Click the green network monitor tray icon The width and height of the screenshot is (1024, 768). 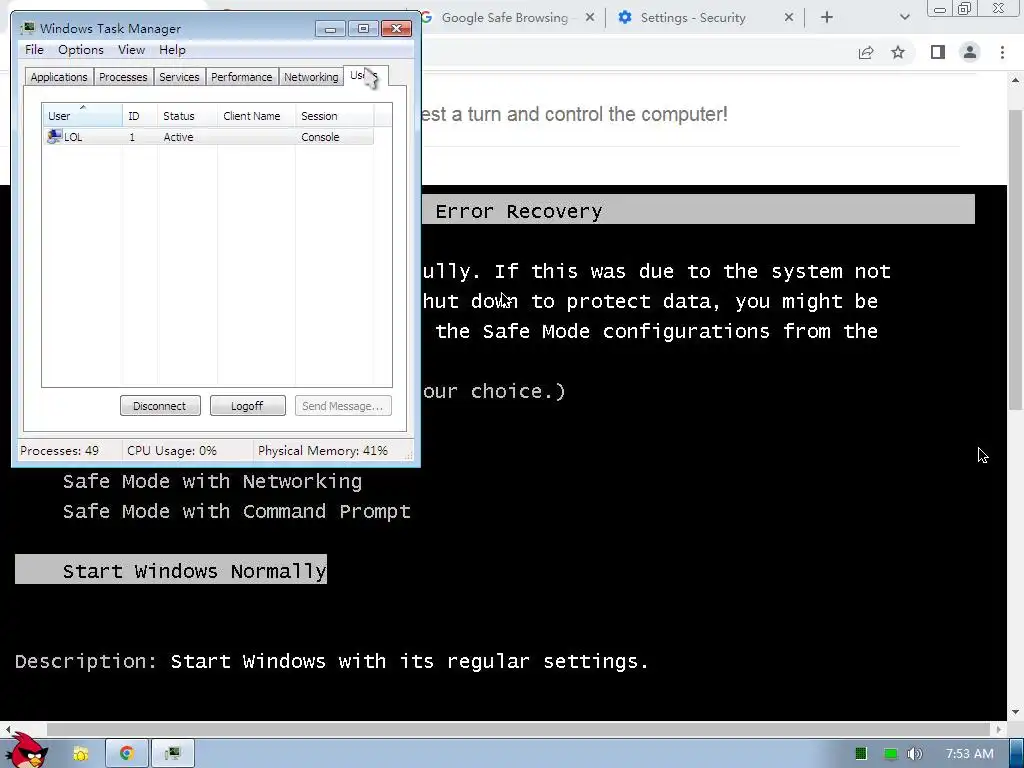(x=890, y=754)
